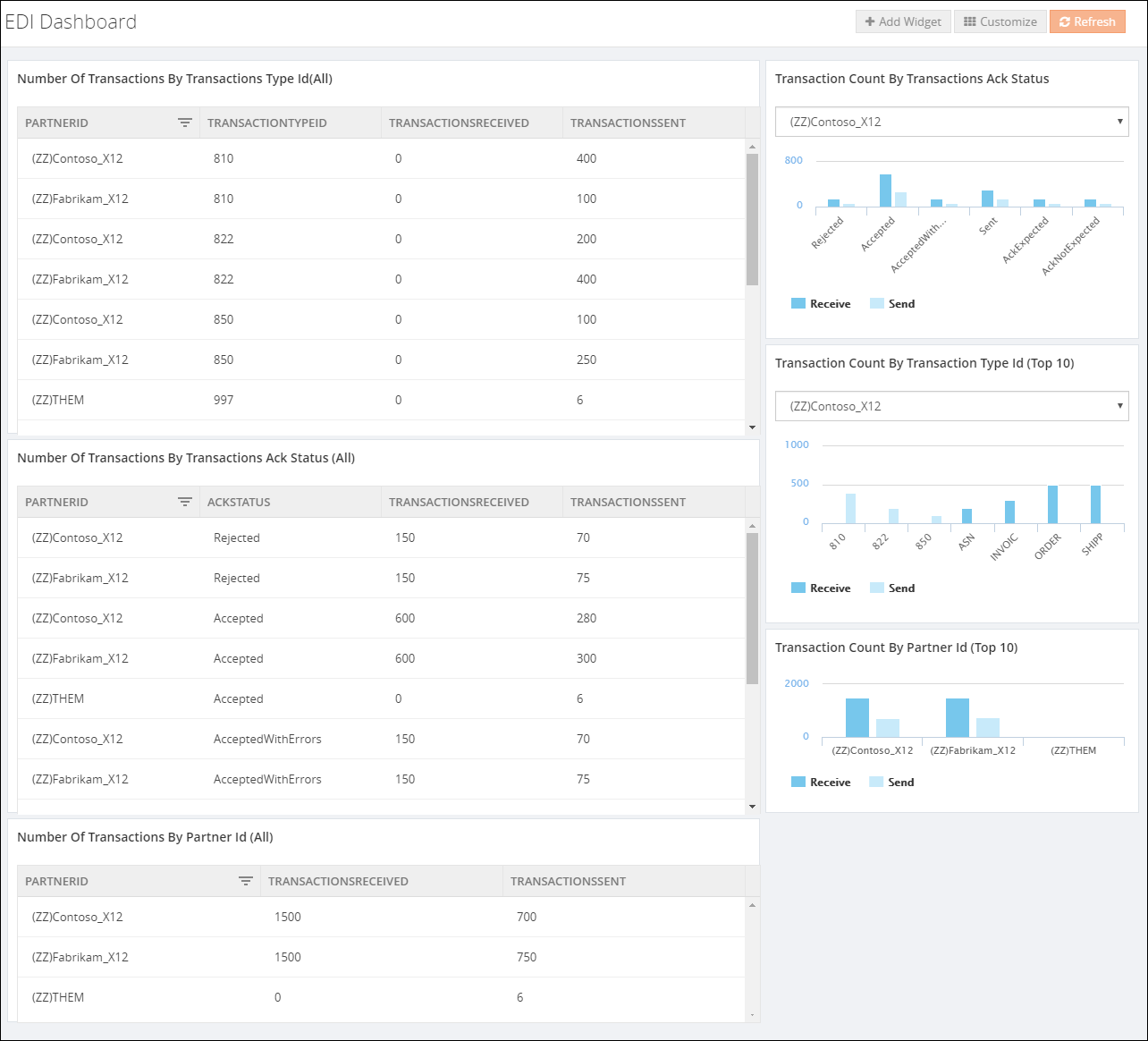Click scrollbar thumb of Transactions Type Id table
This screenshot has width=1148, height=1041.
click(752, 219)
